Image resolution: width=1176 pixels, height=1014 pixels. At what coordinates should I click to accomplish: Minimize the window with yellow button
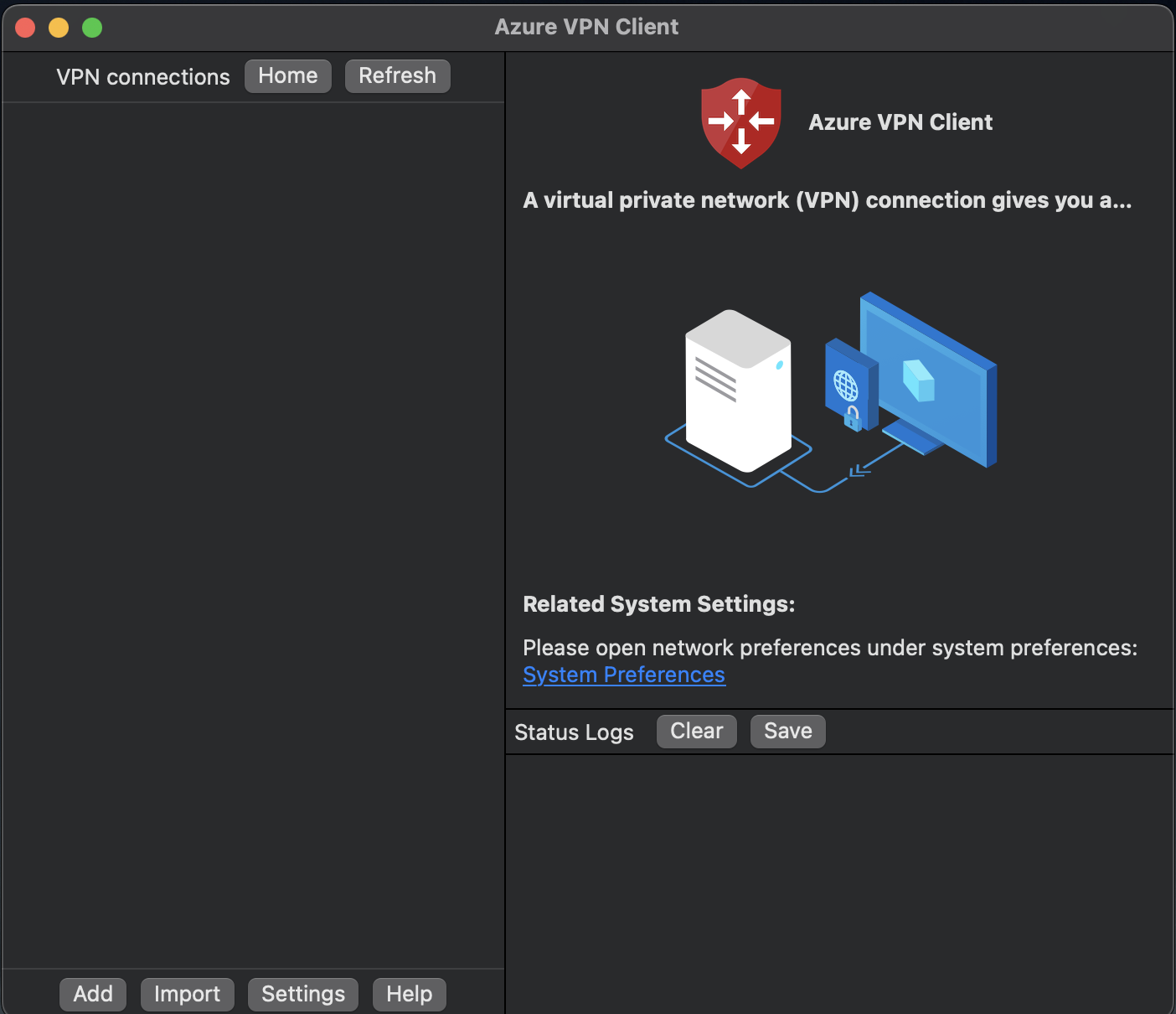click(x=59, y=28)
